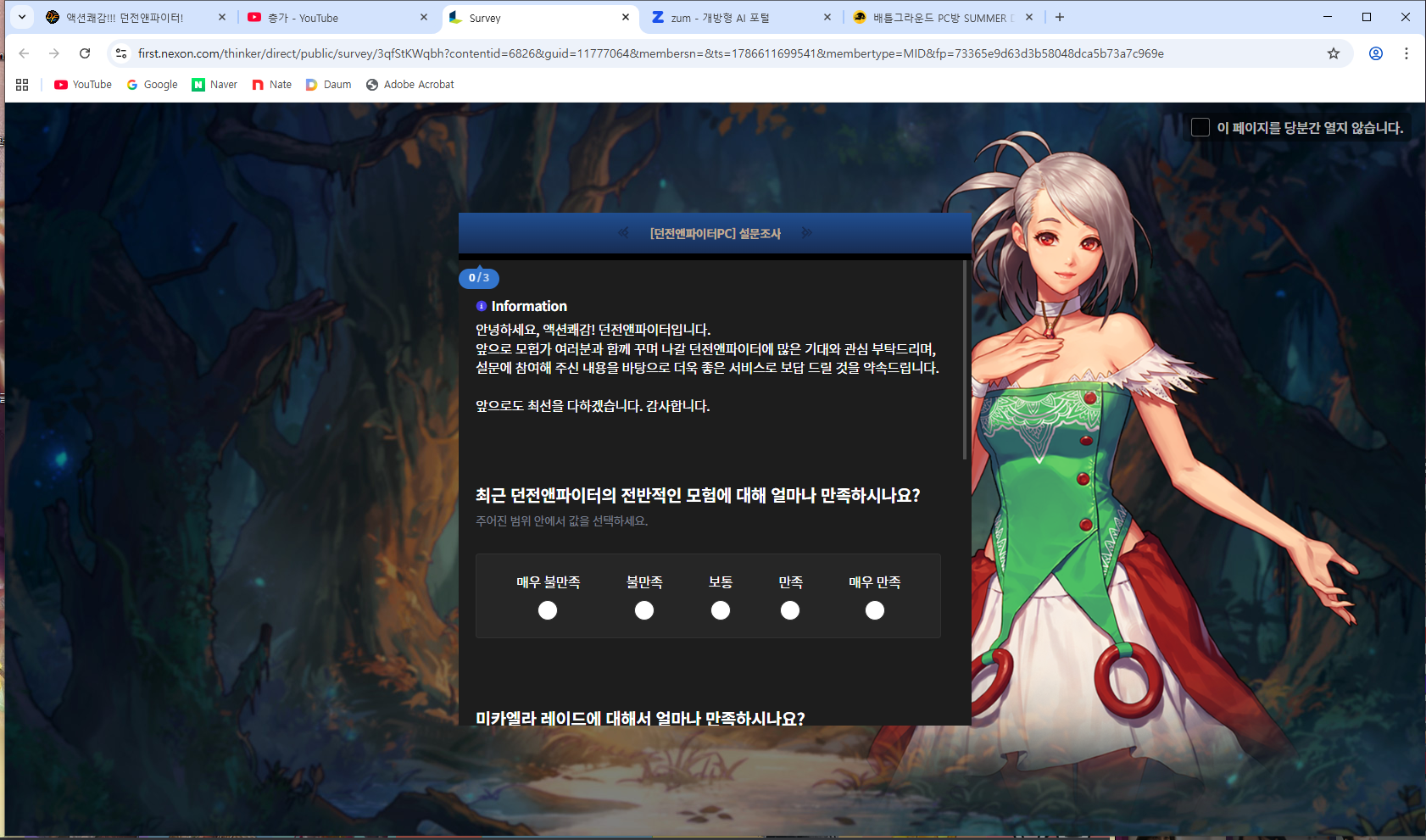The width and height of the screenshot is (1426, 840).
Task: Open the Nate bookmark
Action: (272, 85)
